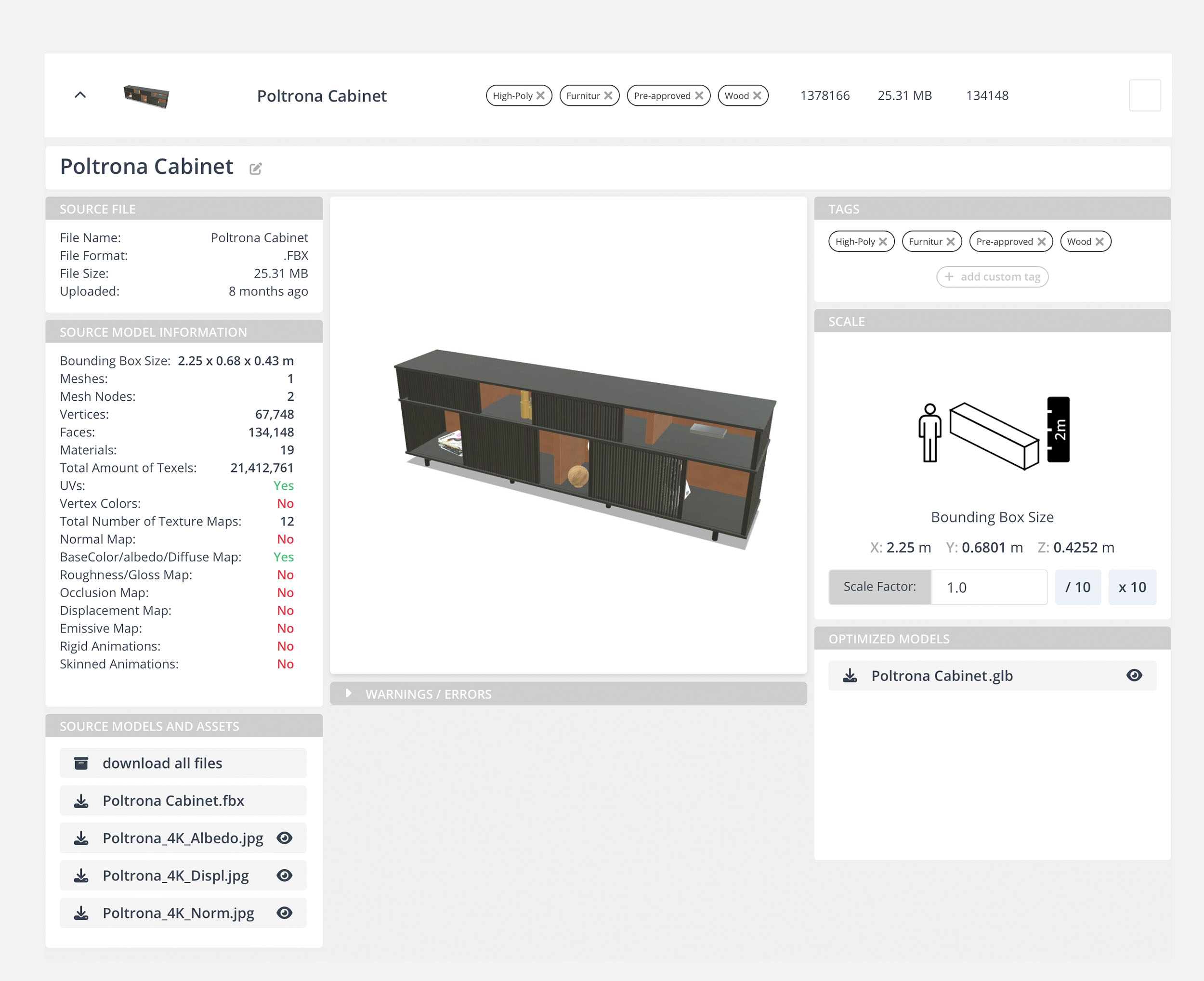Download Poltrona Cabinet.fbx file
Screen dimensions: 1204x981
81,800
